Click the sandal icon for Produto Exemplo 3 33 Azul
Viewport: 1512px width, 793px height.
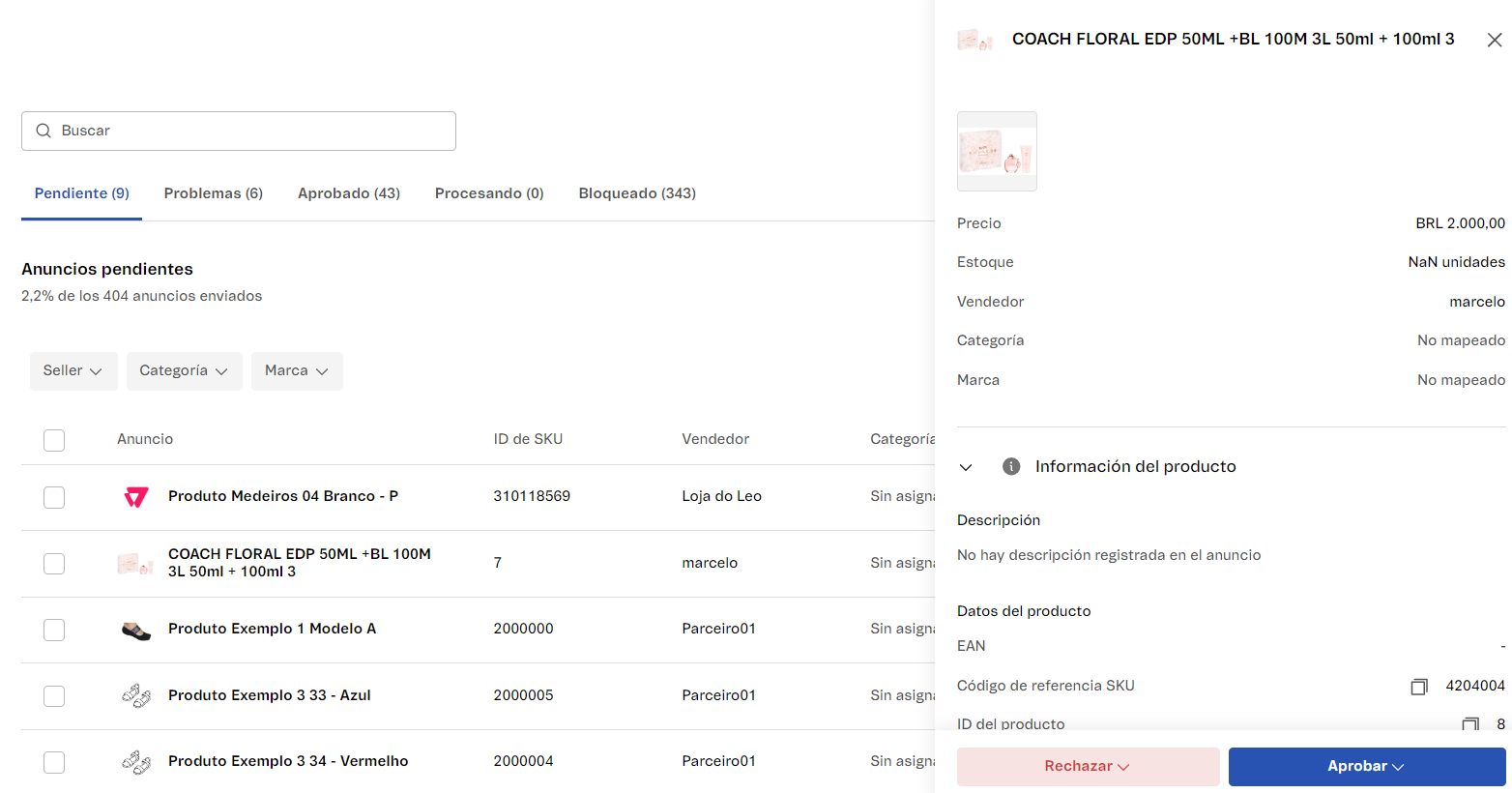136,696
